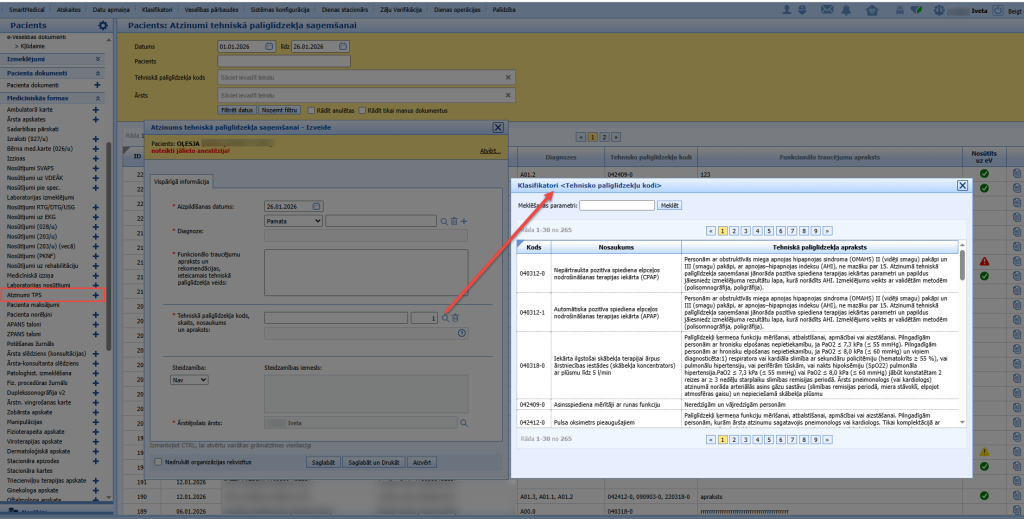Click the Saglabāt un Drukāt button
The image size is (1024, 519).
click(x=374, y=462)
